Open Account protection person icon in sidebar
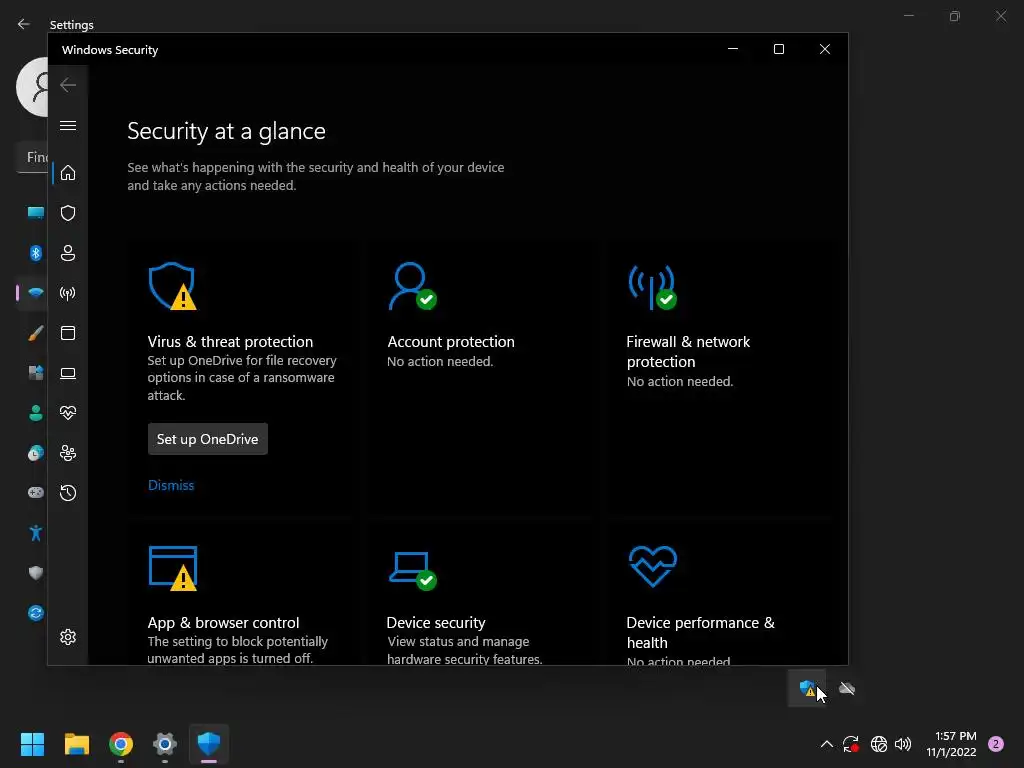The image size is (1024, 768). coord(68,253)
